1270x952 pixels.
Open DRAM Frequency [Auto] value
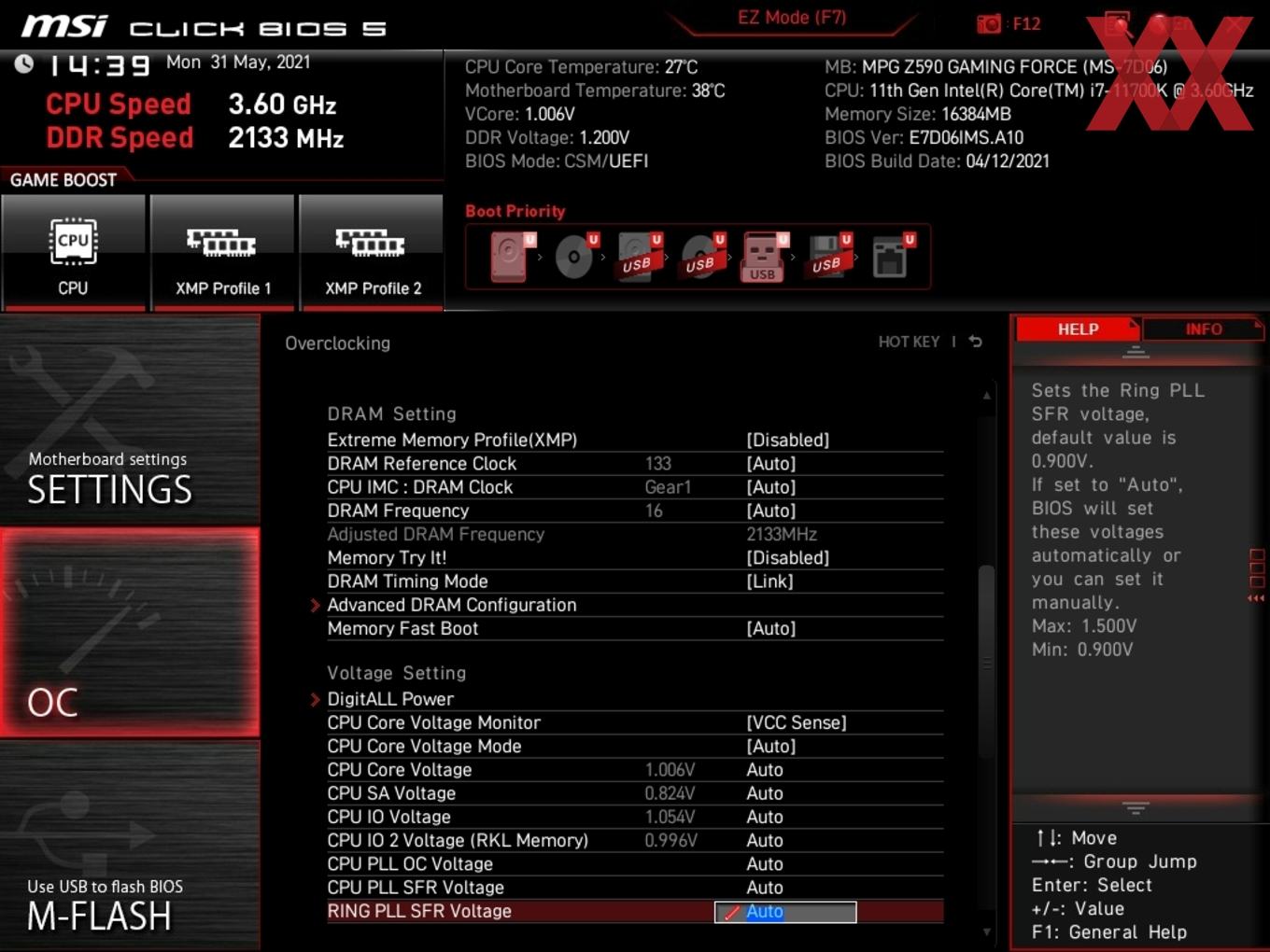(770, 511)
